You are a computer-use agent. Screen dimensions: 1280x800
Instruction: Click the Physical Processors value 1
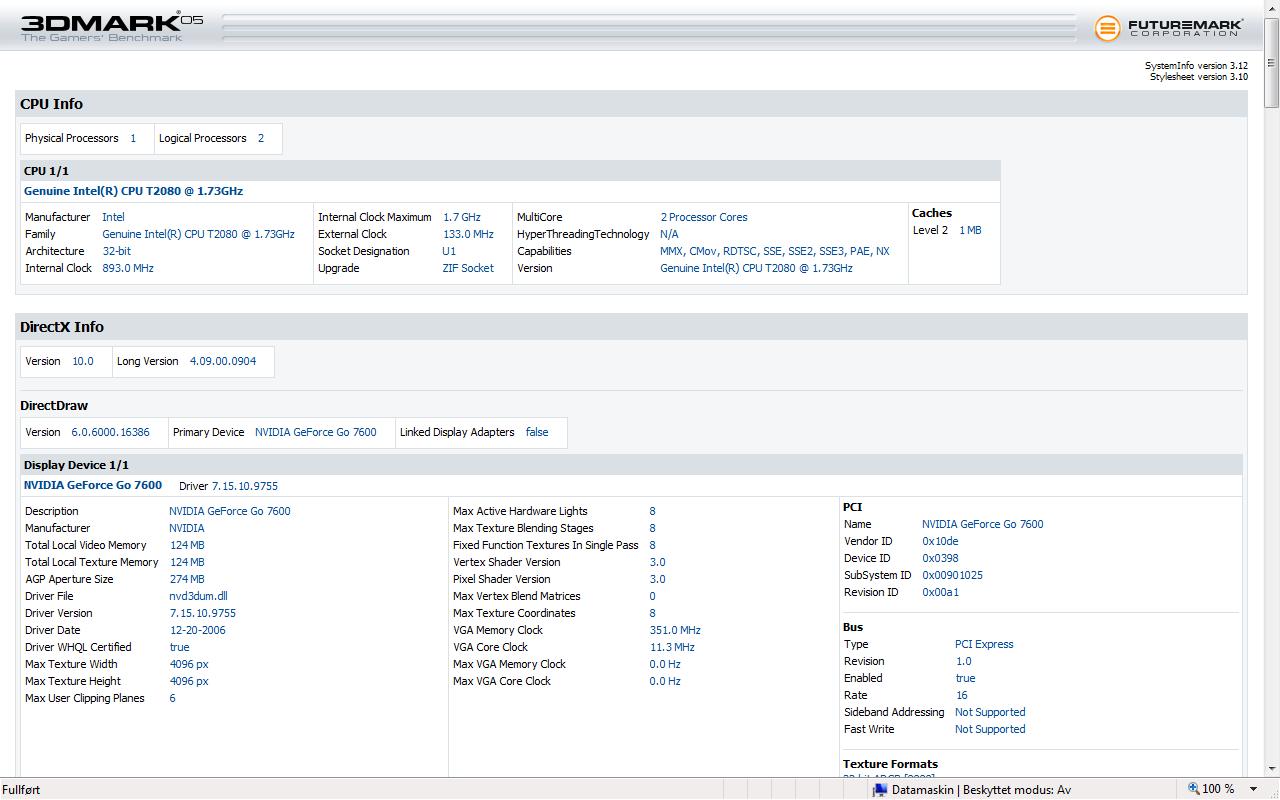133,138
